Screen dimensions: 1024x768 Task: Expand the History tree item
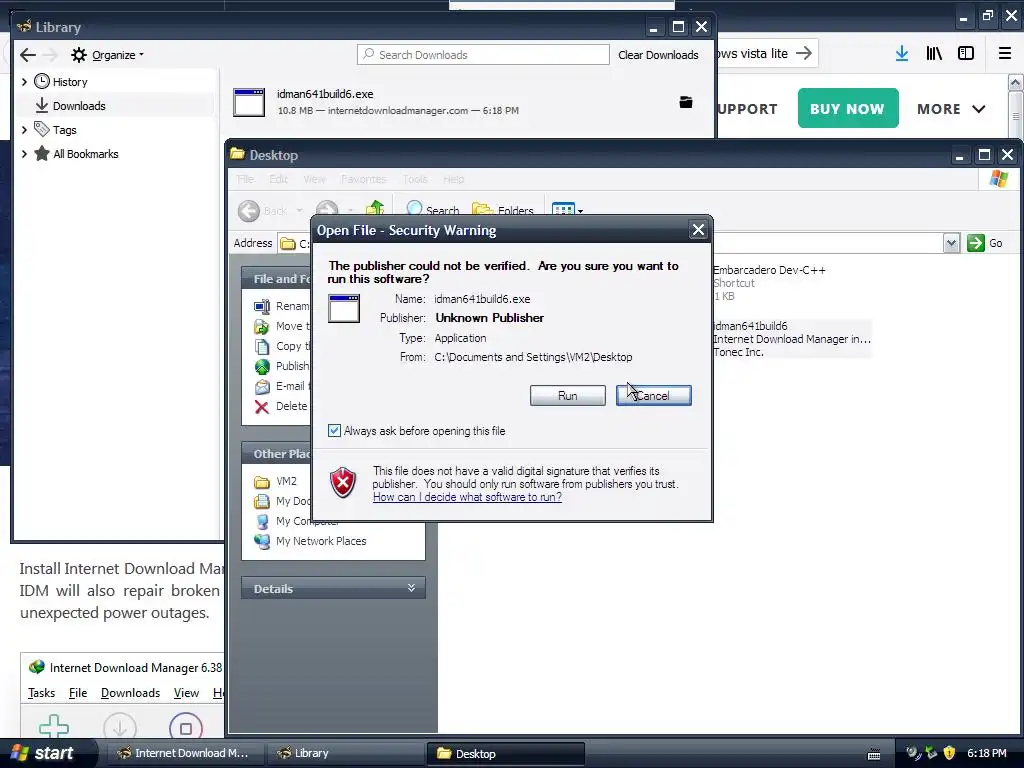tap(24, 82)
